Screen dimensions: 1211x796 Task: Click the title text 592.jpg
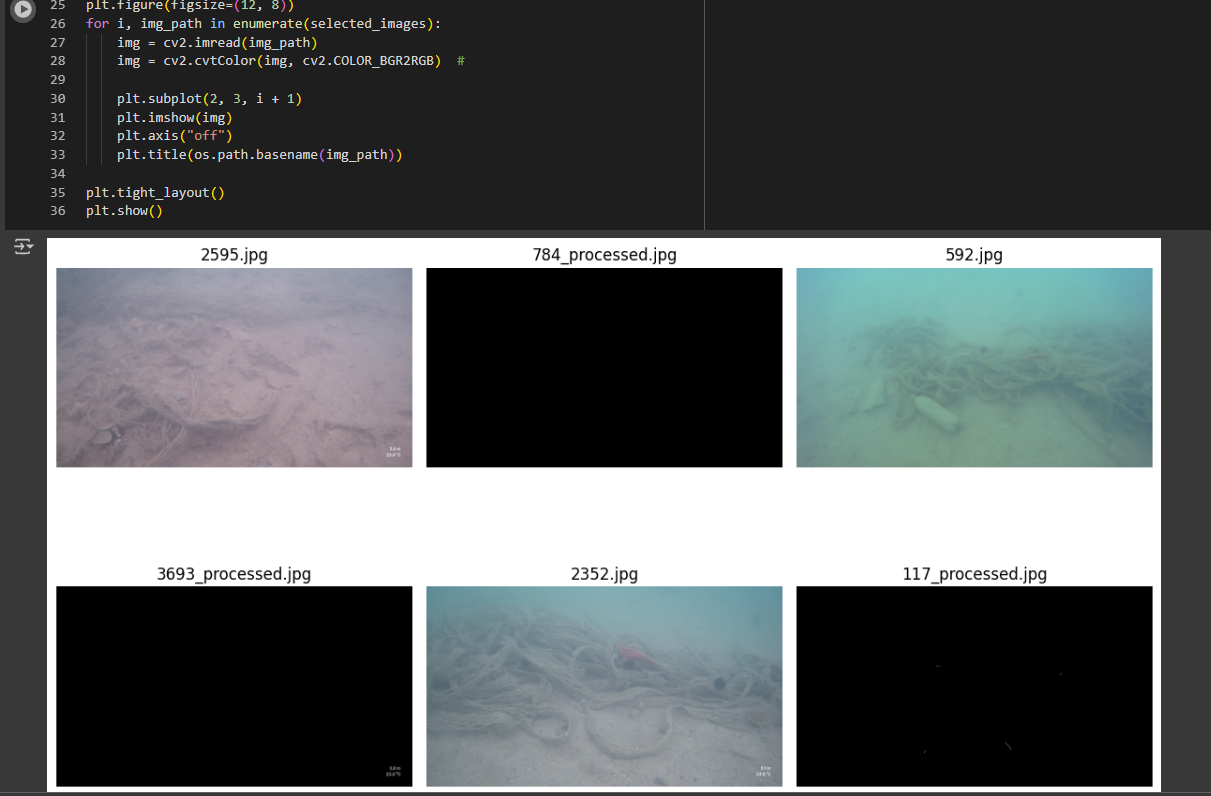[974, 255]
